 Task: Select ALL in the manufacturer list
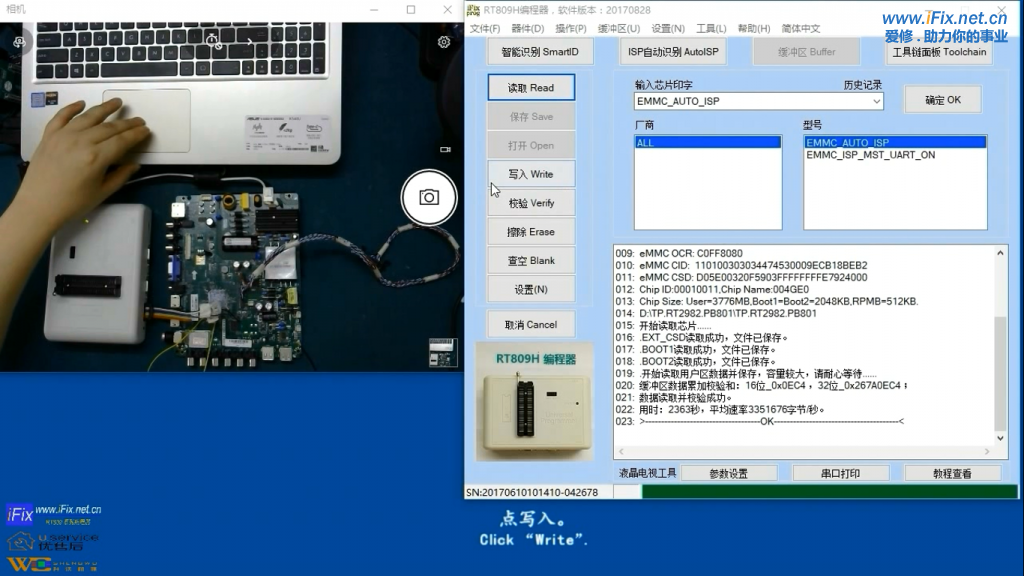tap(707, 143)
